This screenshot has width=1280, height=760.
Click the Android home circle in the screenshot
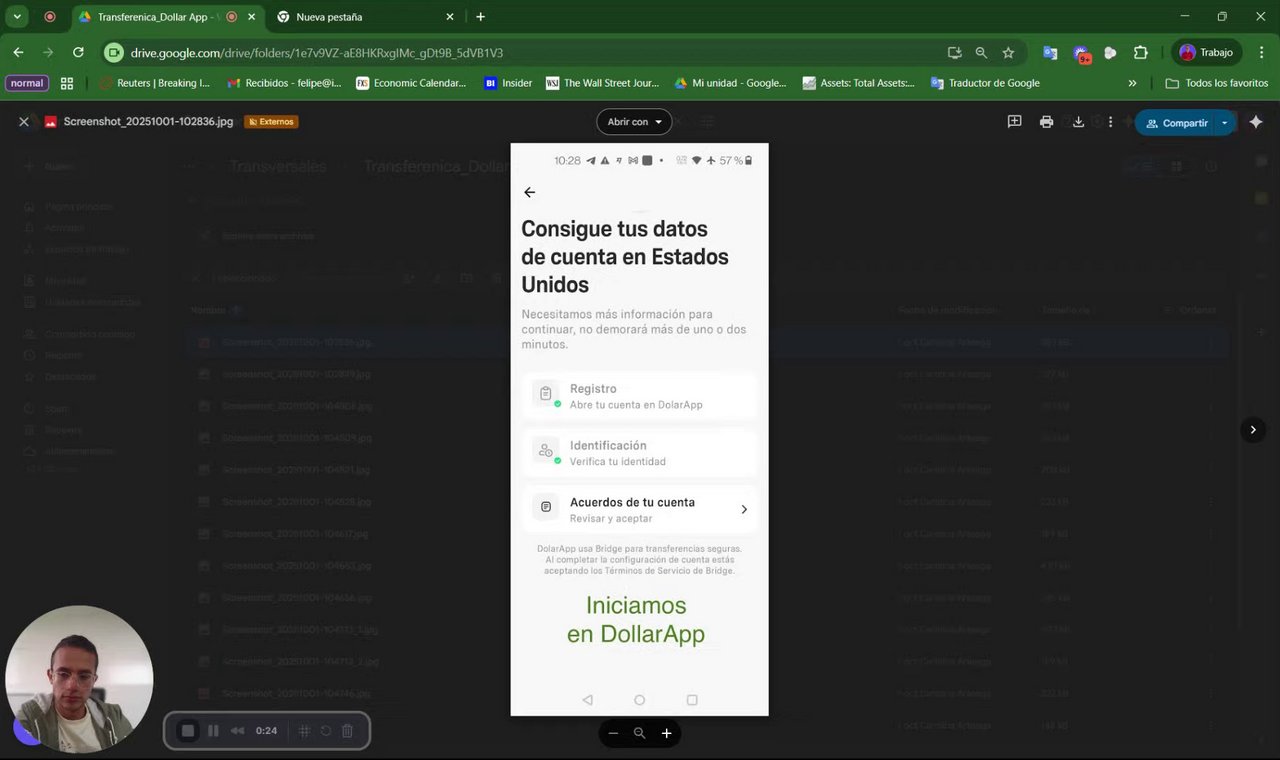640,700
